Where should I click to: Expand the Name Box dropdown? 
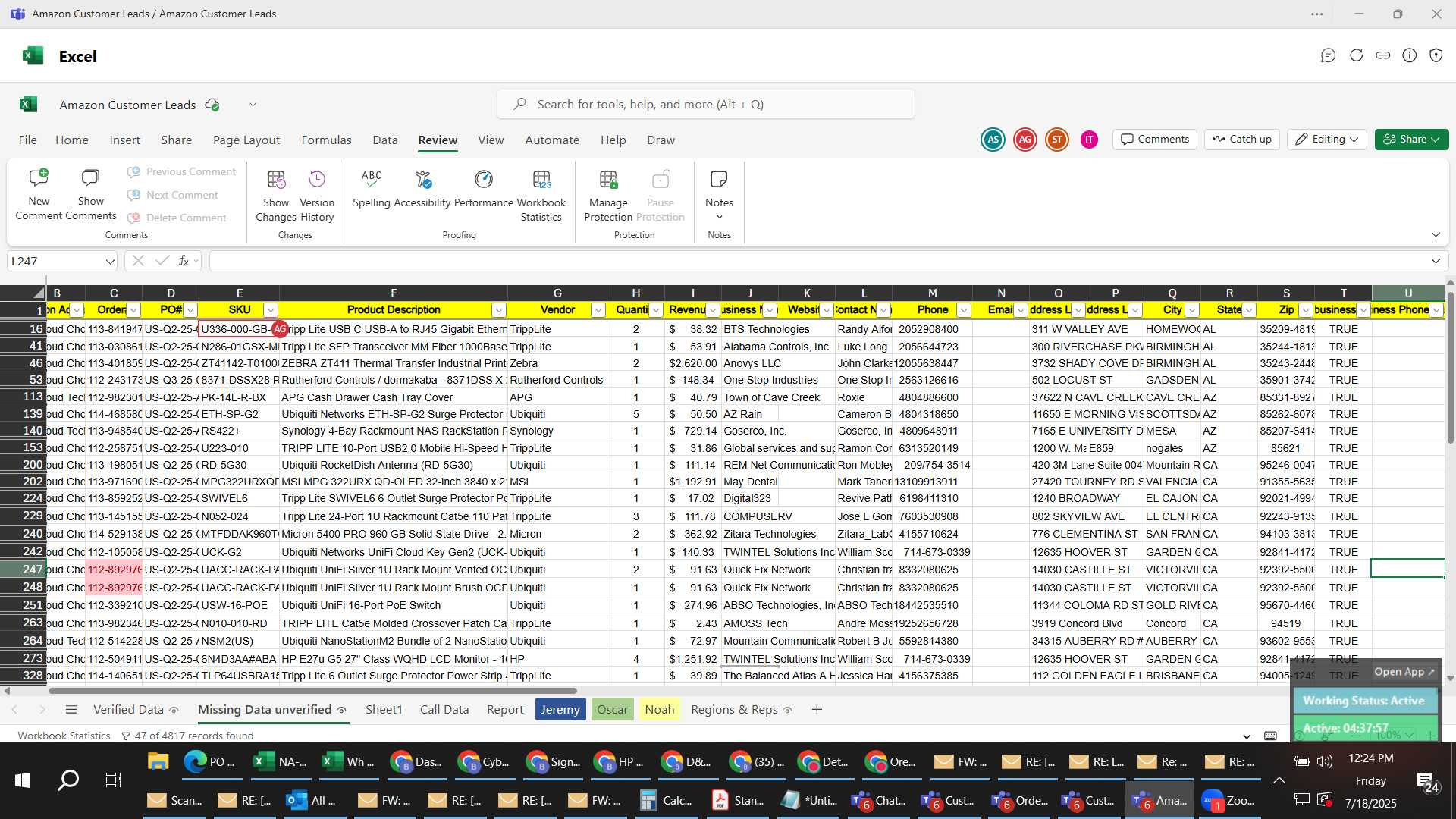(x=110, y=262)
